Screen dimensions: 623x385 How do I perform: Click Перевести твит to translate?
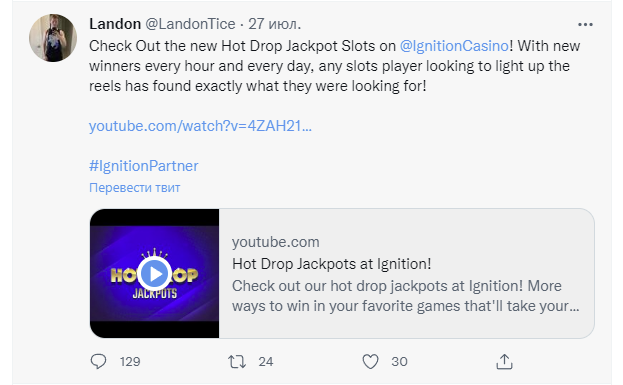tap(135, 188)
